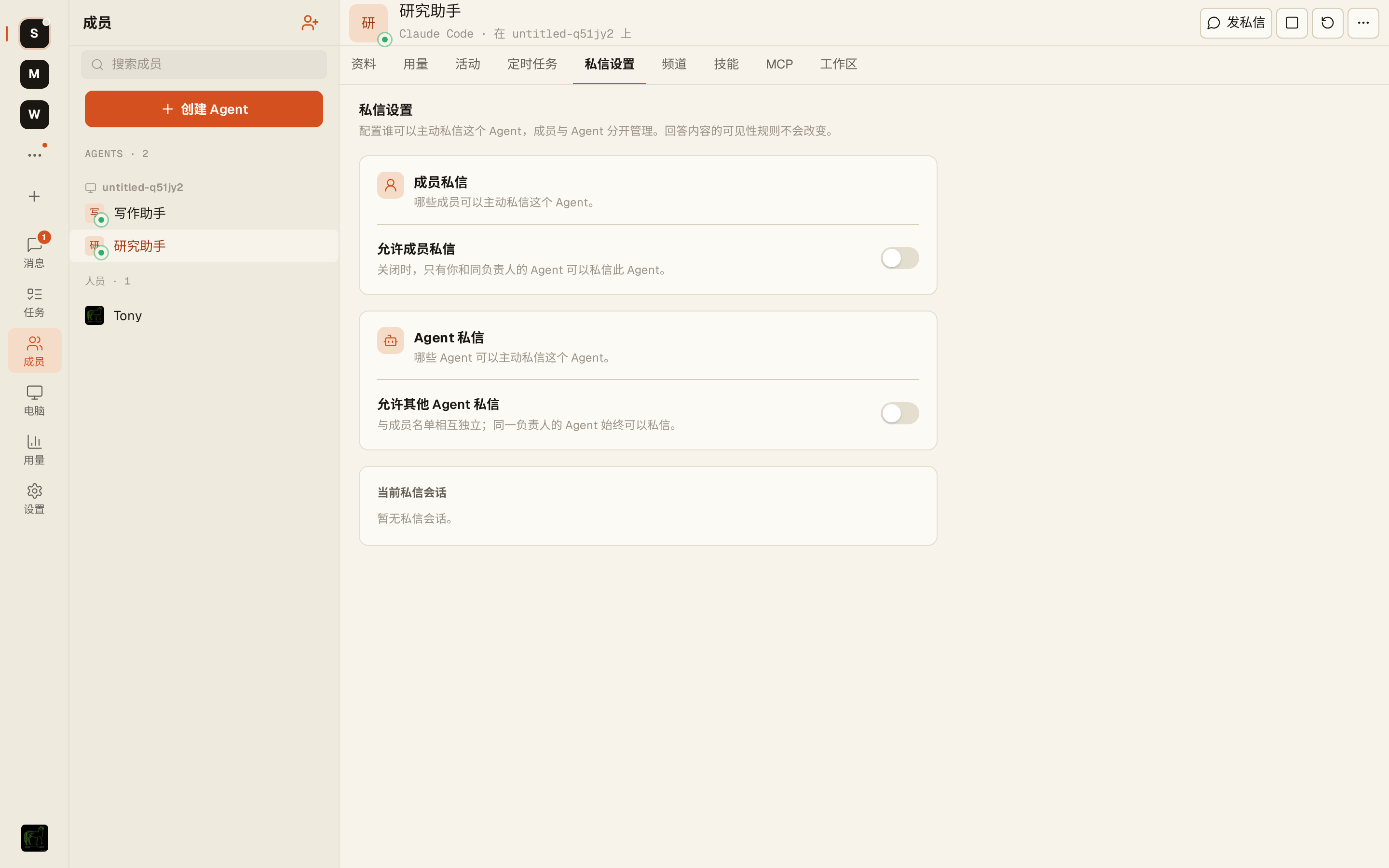Click the invite member icon
This screenshot has height=868, width=1389.
click(x=310, y=23)
